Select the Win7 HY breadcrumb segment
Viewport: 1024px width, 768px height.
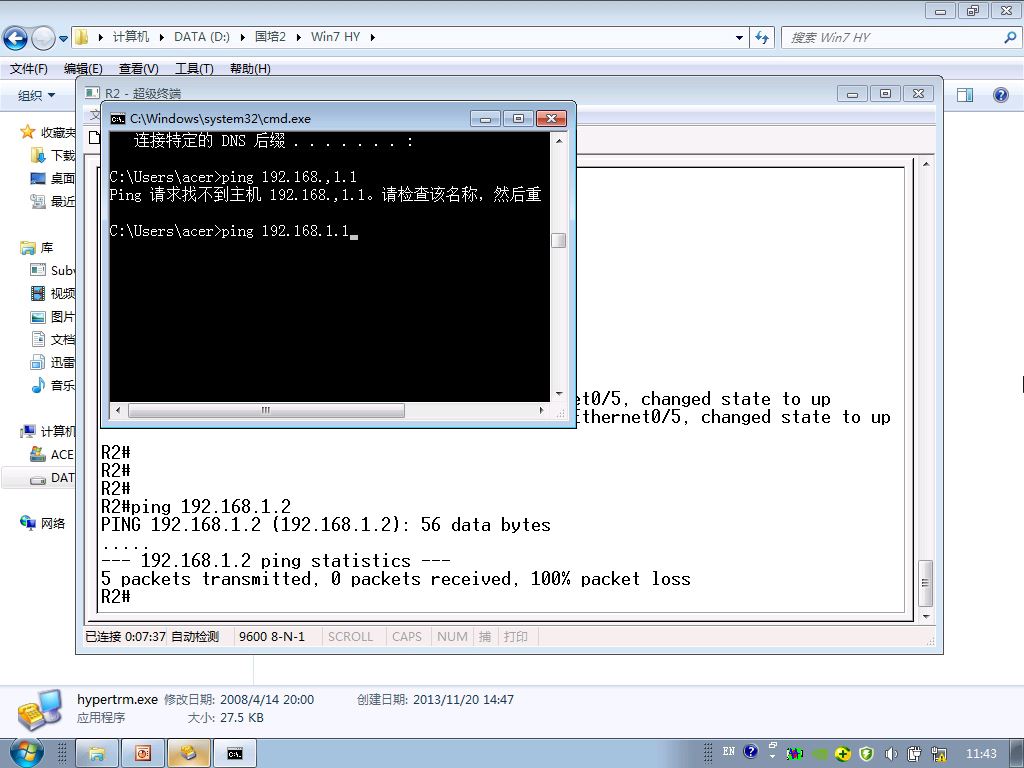(x=336, y=37)
